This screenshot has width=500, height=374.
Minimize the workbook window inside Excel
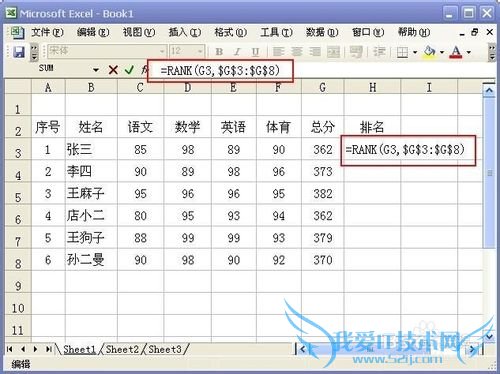click(x=462, y=33)
